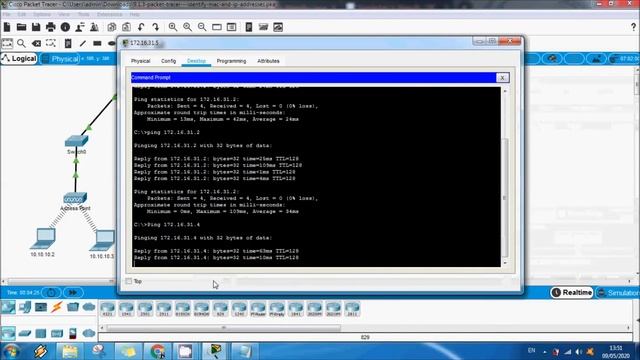Select the Resize Shape tool

click(51, 43)
